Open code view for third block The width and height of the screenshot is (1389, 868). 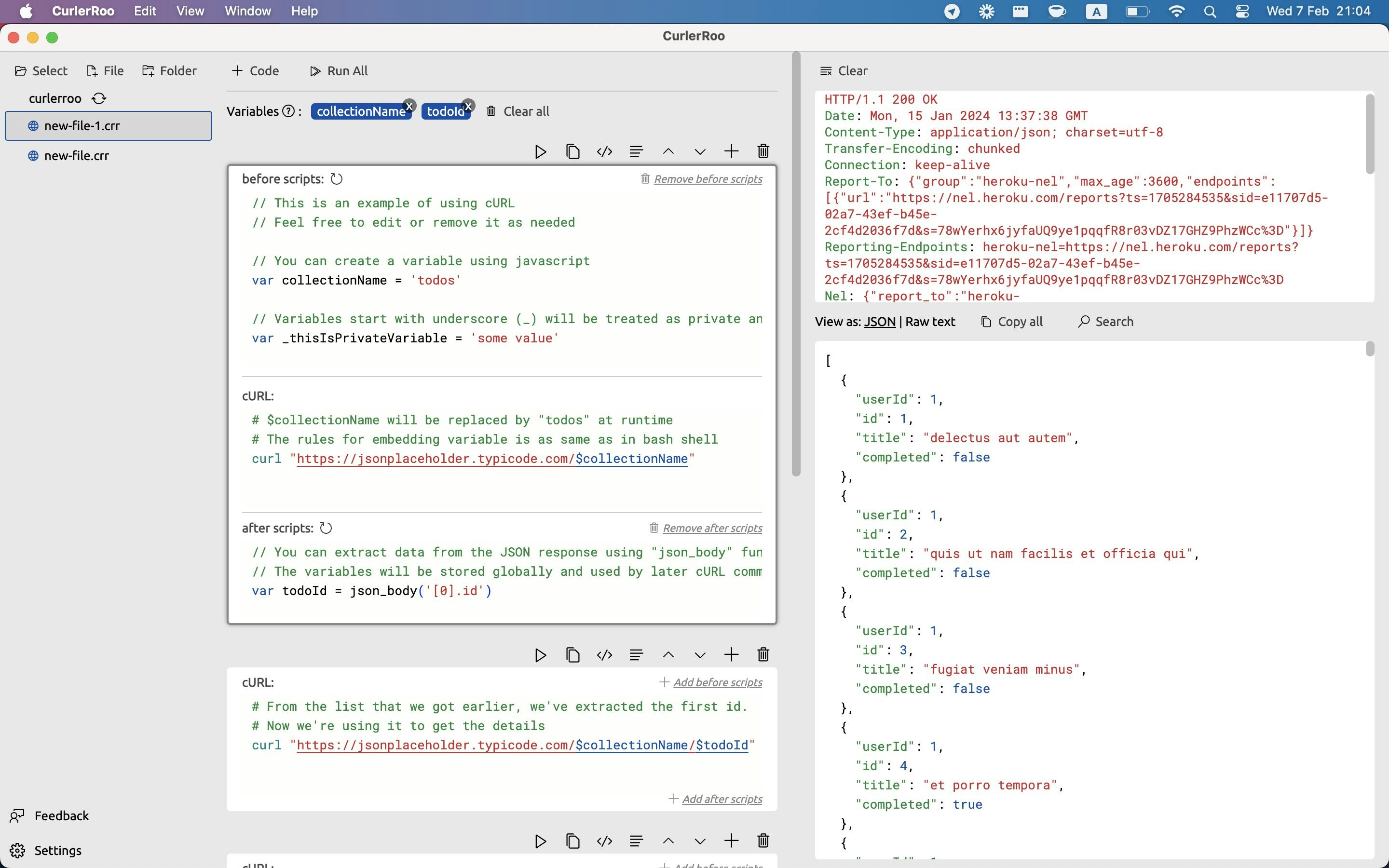[604, 841]
